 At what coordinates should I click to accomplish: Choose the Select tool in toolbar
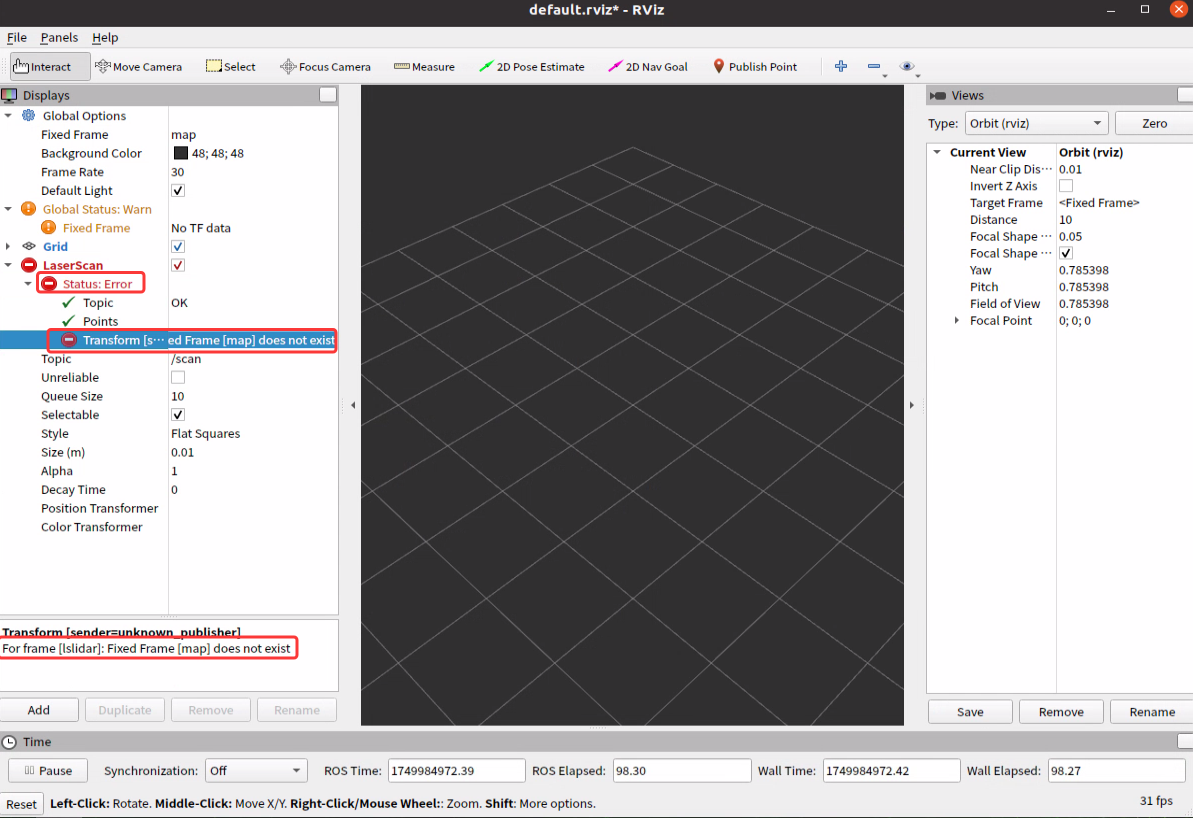point(231,66)
